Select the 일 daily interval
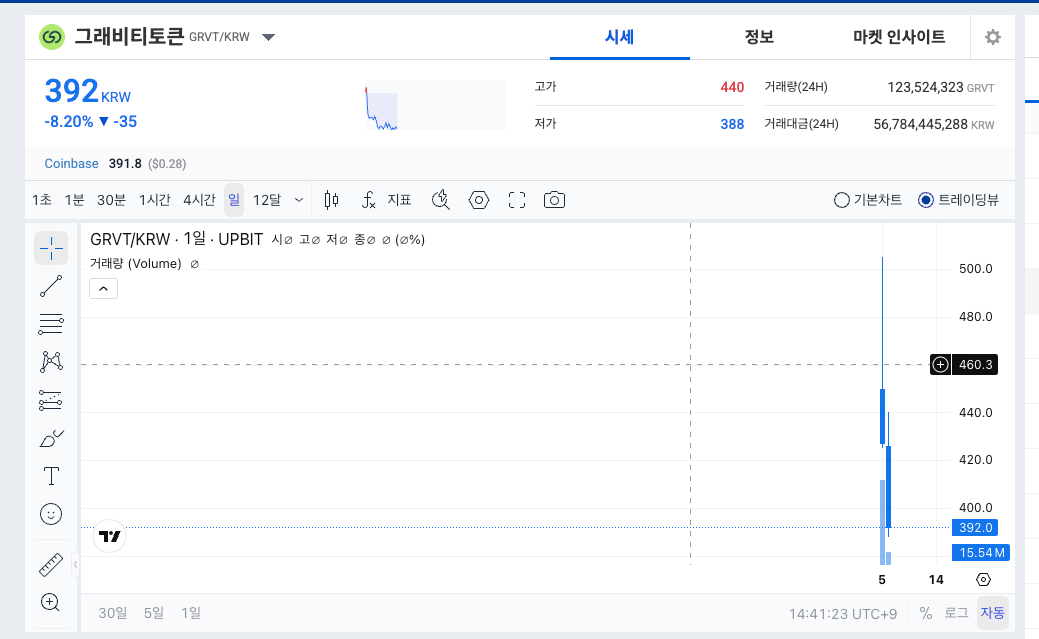This screenshot has width=1039, height=639. coord(234,200)
